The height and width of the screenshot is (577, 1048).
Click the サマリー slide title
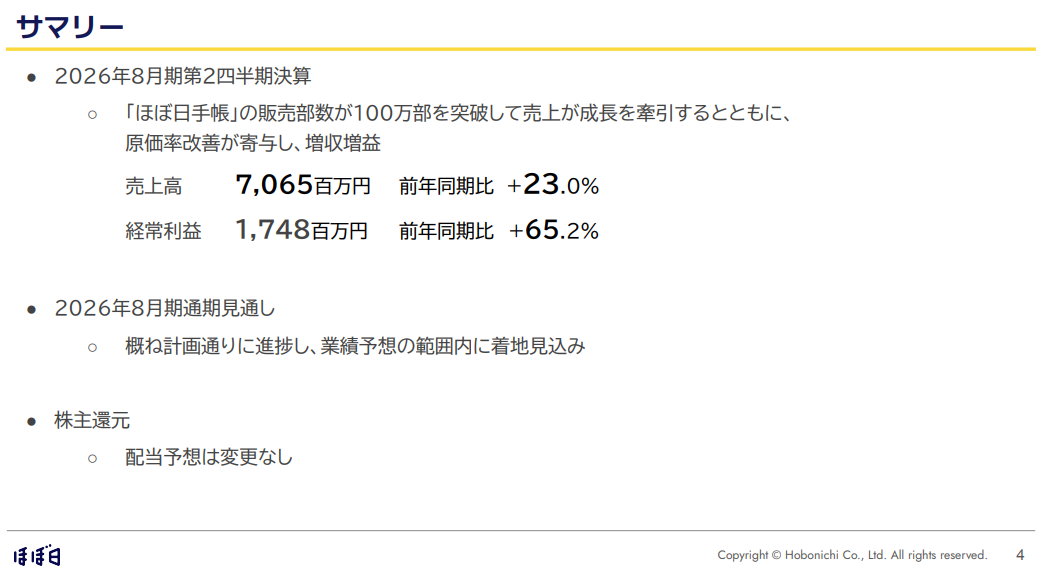[70, 26]
